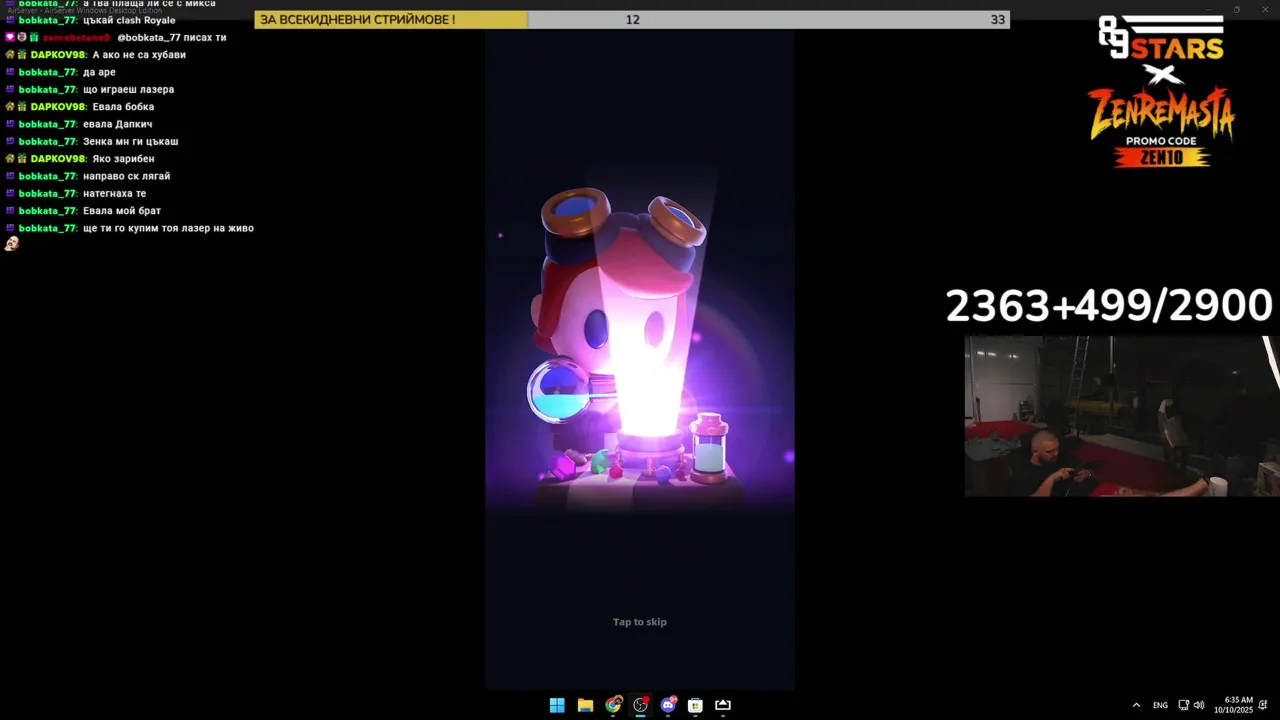Click the goal count '12' on the bar

[633, 20]
